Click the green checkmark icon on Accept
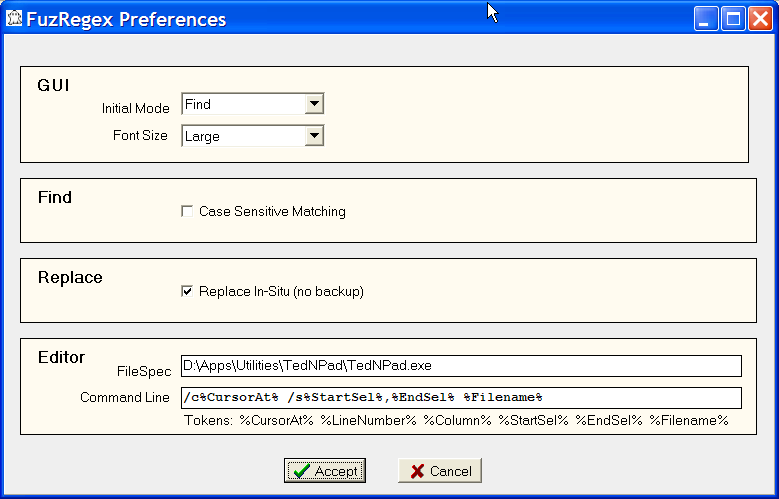Image resolution: width=779 pixels, height=499 pixels. coord(301,471)
